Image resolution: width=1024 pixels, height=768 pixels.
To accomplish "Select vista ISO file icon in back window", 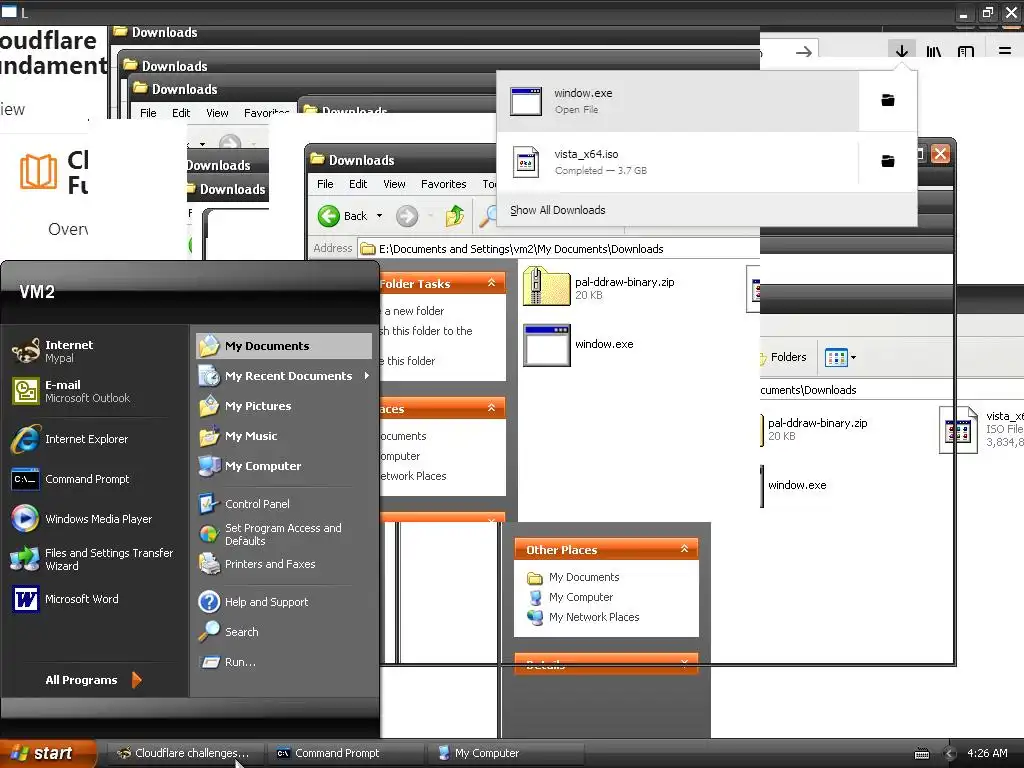I will pos(958,430).
